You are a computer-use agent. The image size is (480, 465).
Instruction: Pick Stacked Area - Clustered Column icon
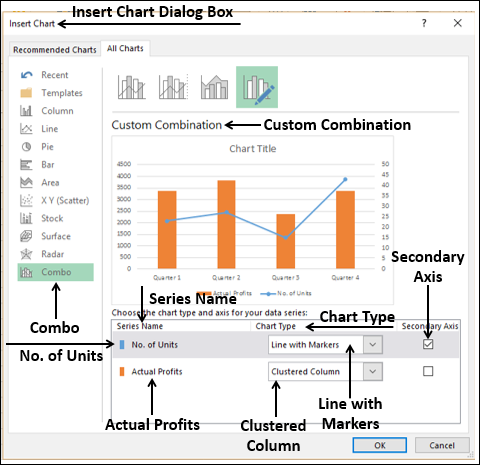tap(214, 87)
